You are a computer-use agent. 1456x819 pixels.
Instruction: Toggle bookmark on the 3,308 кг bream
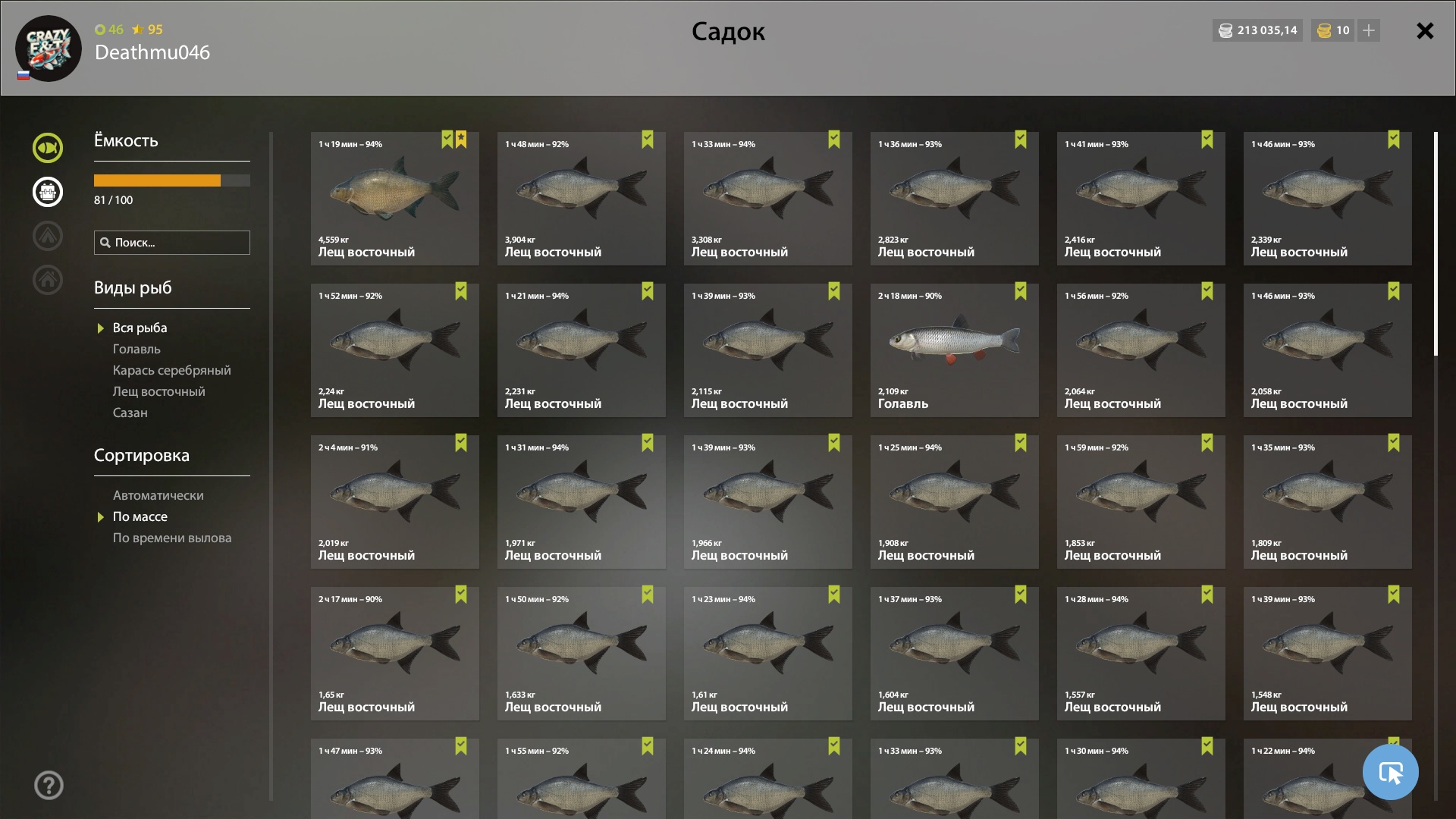tap(834, 140)
